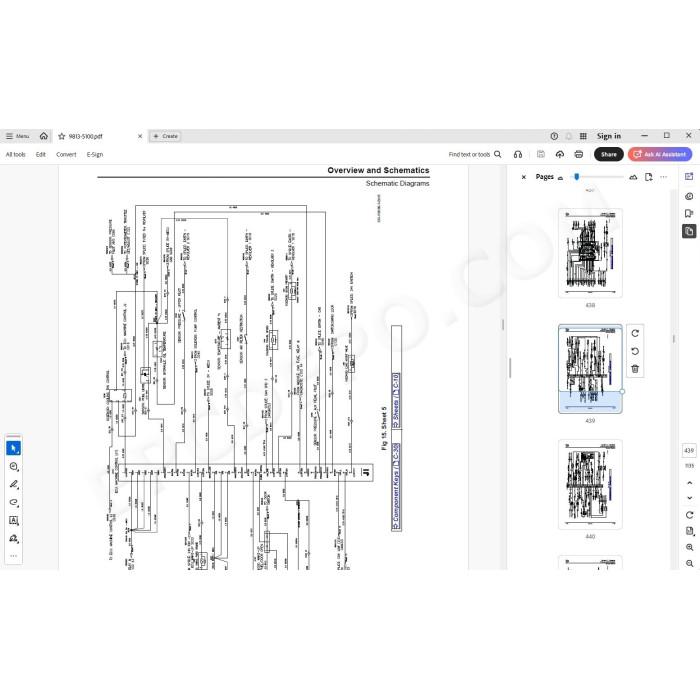Choose the signature stamp tool

point(13,538)
